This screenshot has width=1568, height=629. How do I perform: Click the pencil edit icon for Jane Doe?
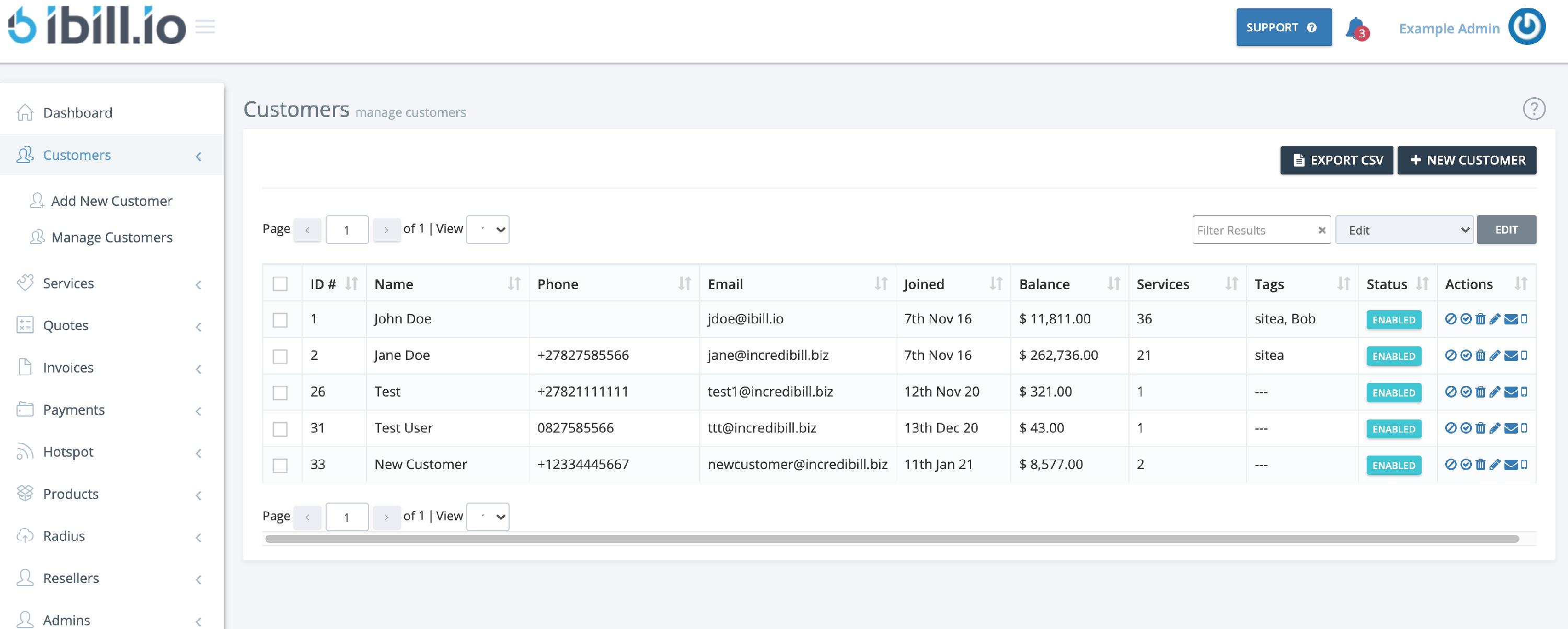tap(1495, 355)
